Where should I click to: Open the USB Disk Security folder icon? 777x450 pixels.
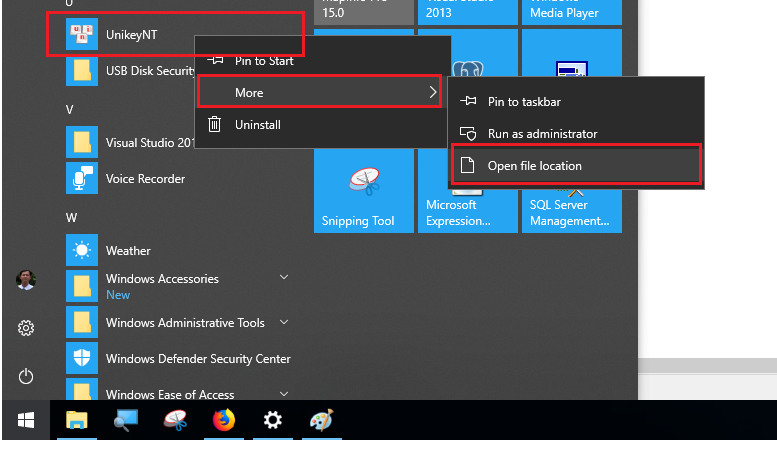click(x=82, y=70)
